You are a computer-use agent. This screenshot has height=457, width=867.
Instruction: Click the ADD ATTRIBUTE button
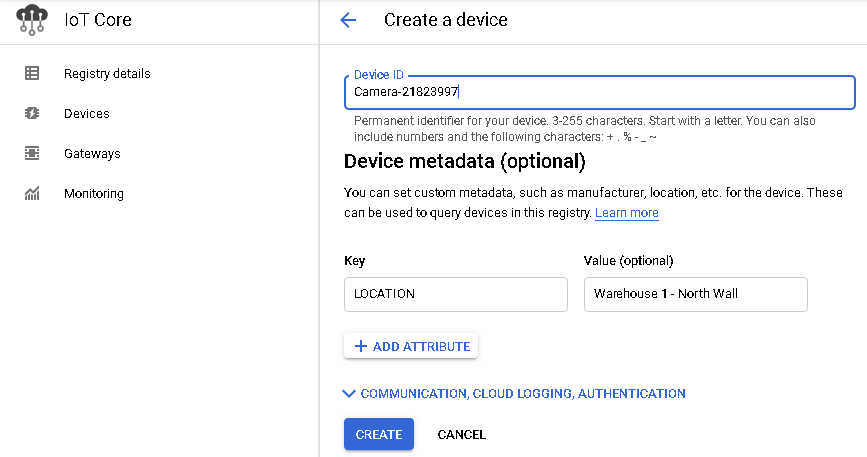pos(411,346)
